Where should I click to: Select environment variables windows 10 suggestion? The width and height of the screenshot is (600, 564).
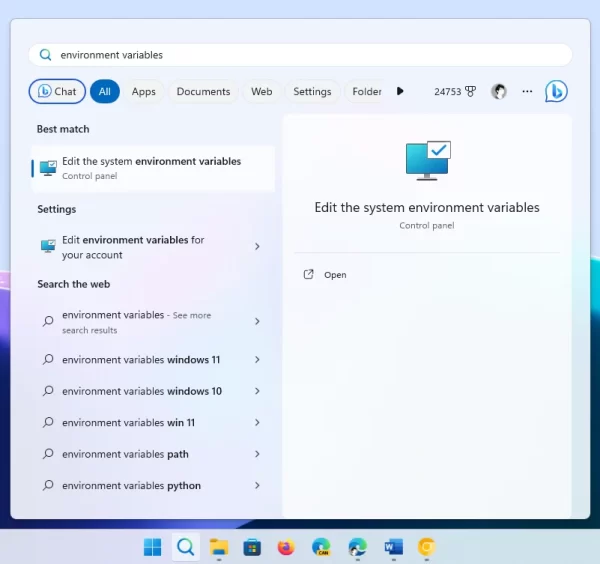pos(153,391)
